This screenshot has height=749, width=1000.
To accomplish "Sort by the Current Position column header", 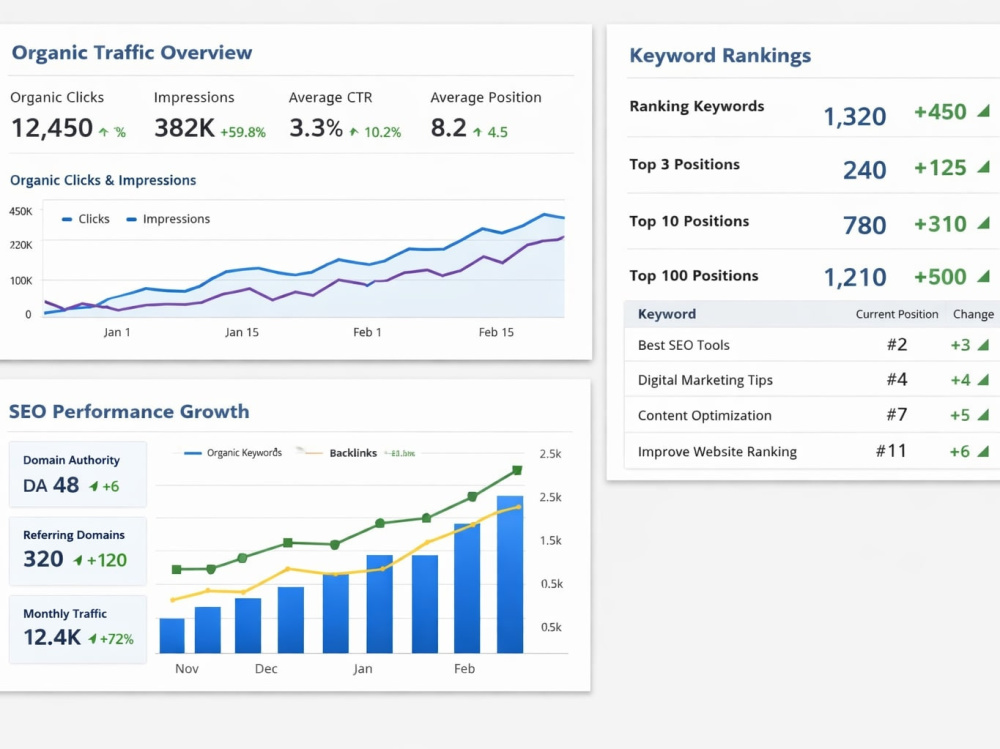I will [x=897, y=314].
